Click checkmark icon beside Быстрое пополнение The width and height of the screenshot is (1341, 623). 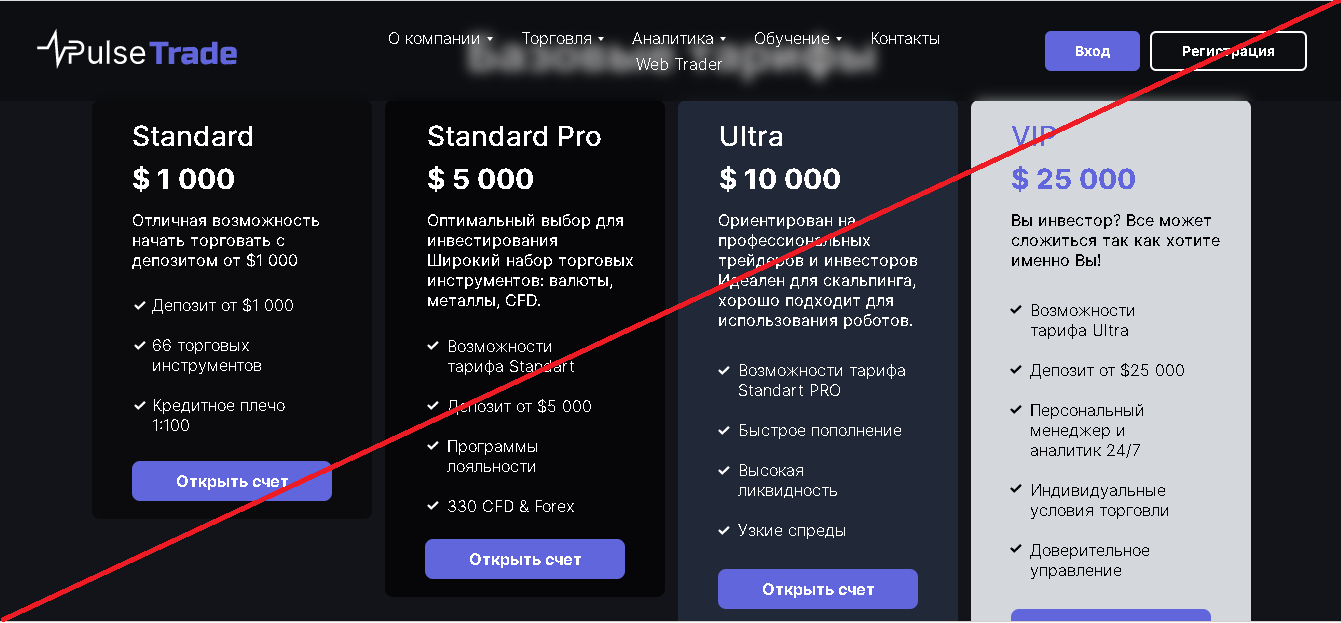click(724, 430)
